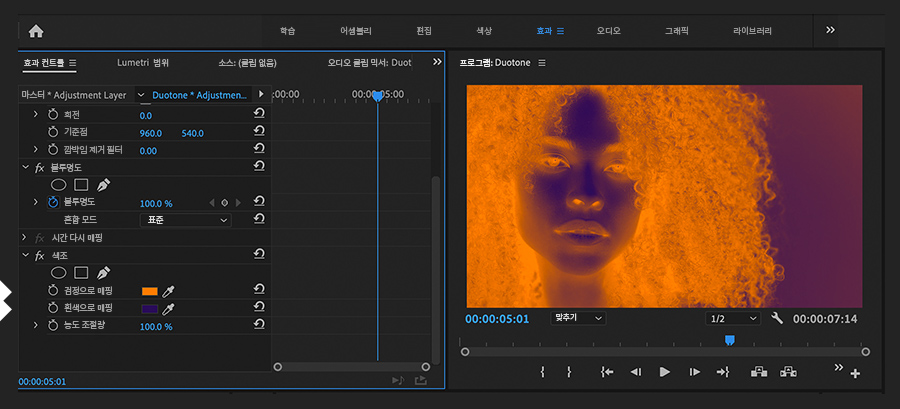Play the sequence in Program Monitor

click(x=665, y=372)
